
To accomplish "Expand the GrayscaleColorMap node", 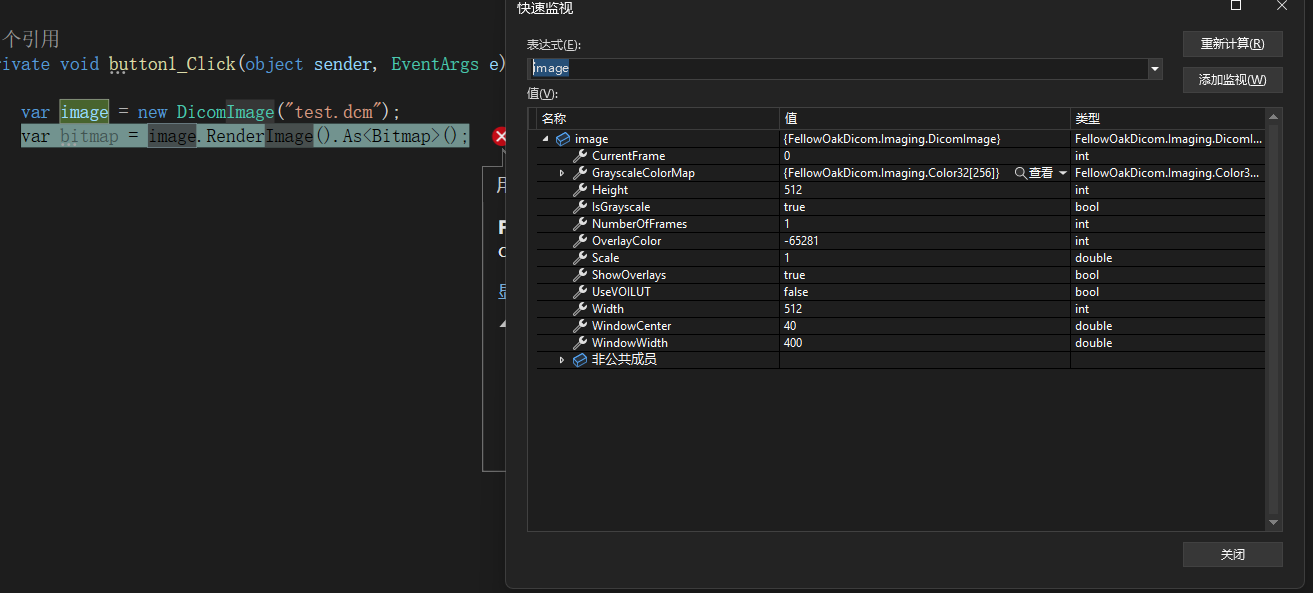I will tap(562, 172).
